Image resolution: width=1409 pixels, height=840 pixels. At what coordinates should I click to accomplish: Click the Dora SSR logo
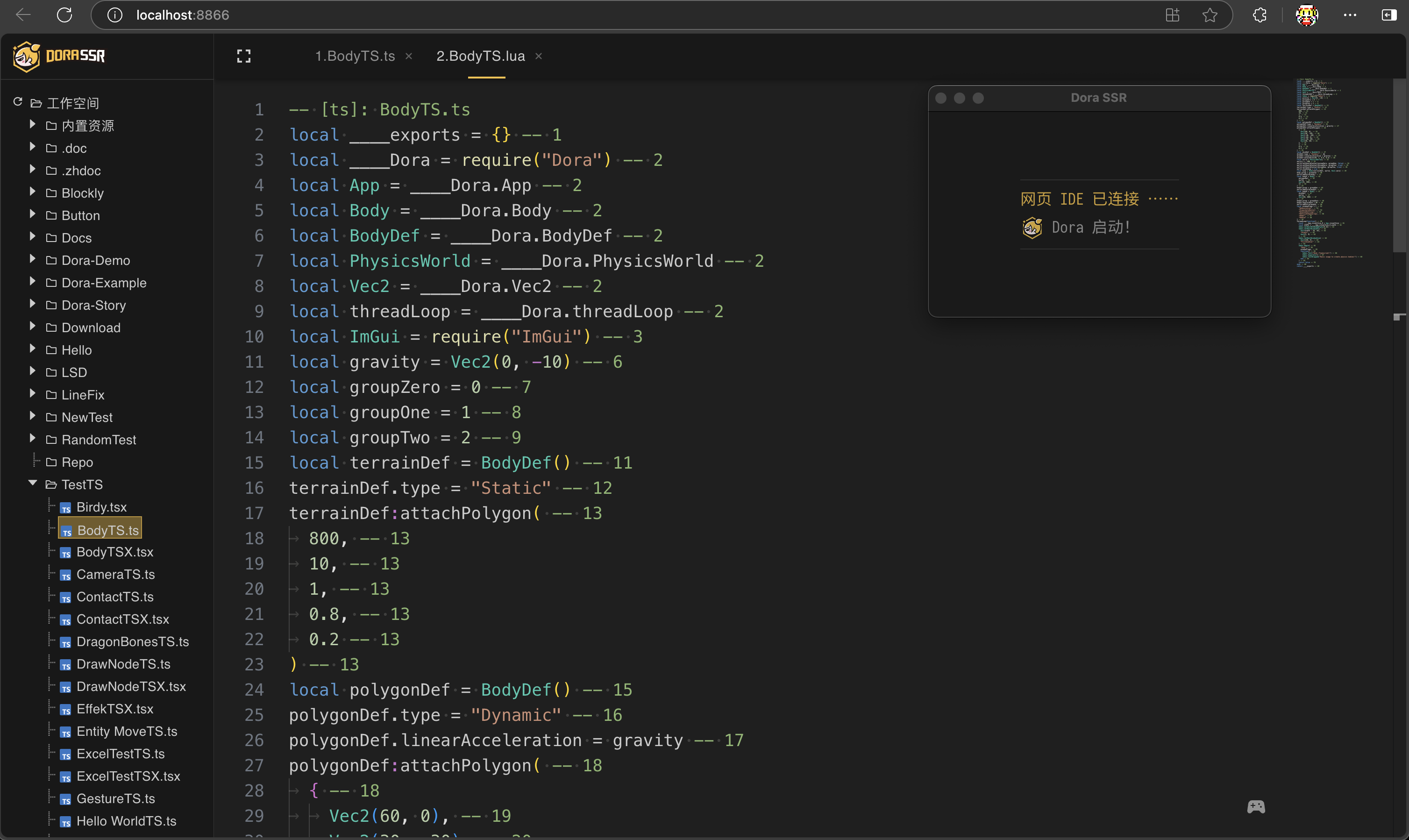click(59, 56)
